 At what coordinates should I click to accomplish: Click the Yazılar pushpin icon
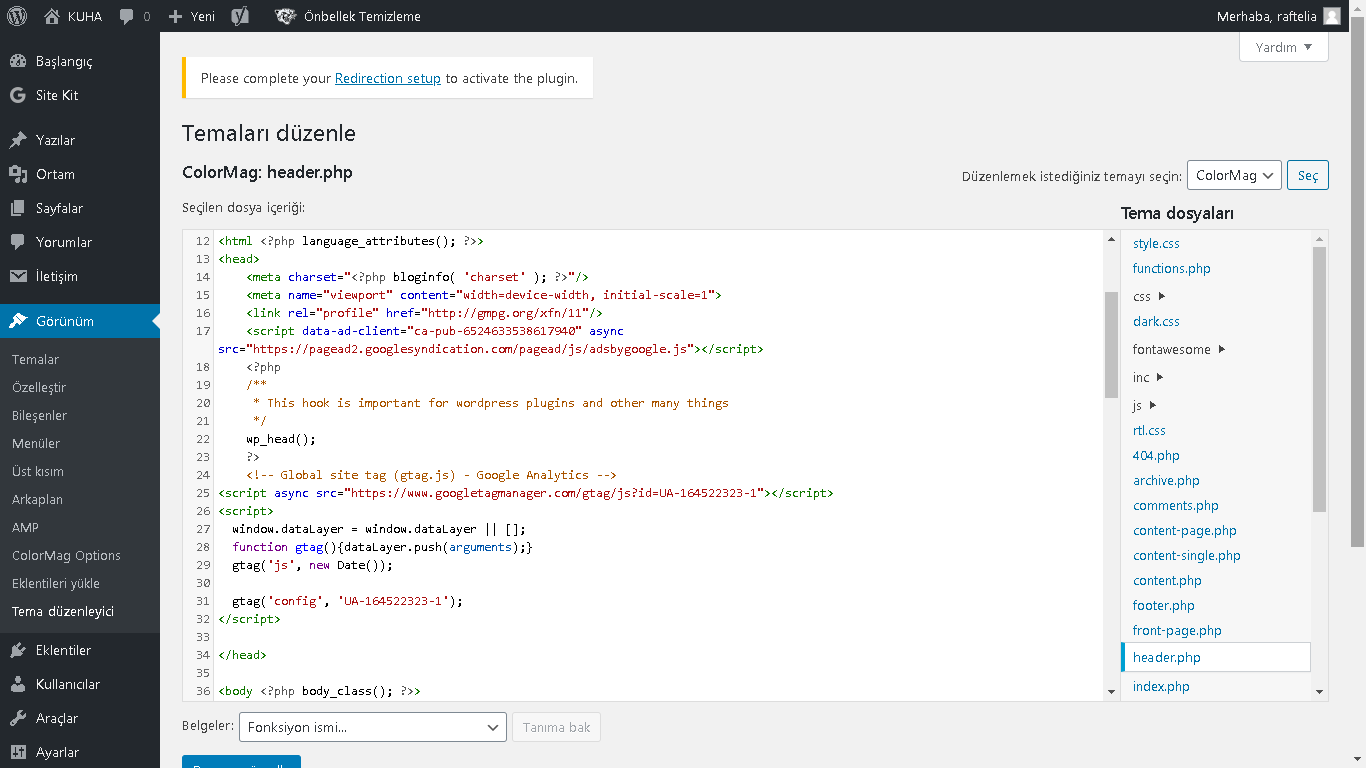tap(18, 140)
